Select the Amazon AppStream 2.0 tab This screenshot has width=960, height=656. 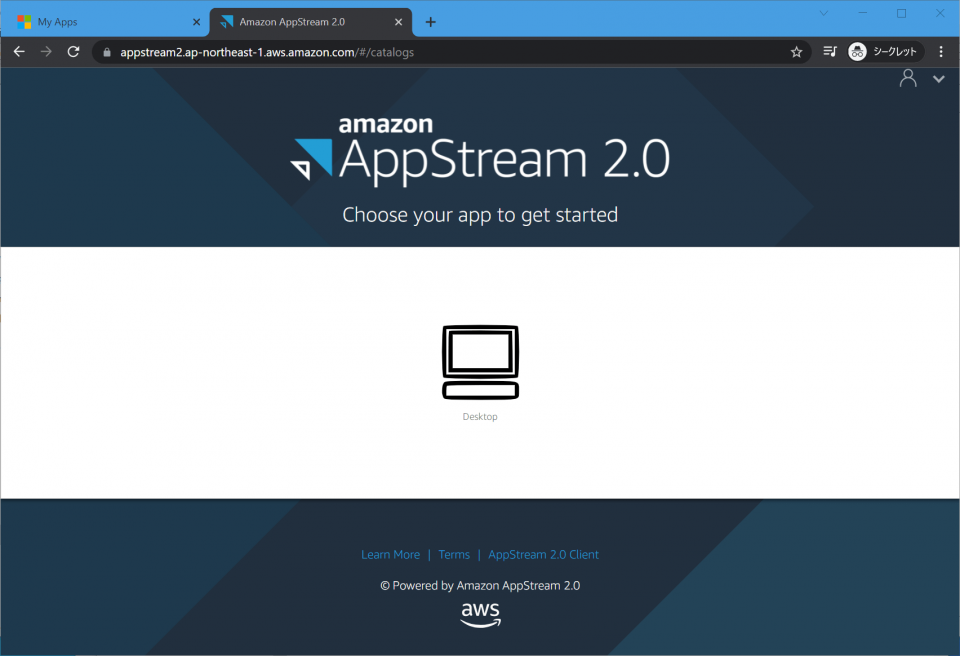[x=310, y=22]
